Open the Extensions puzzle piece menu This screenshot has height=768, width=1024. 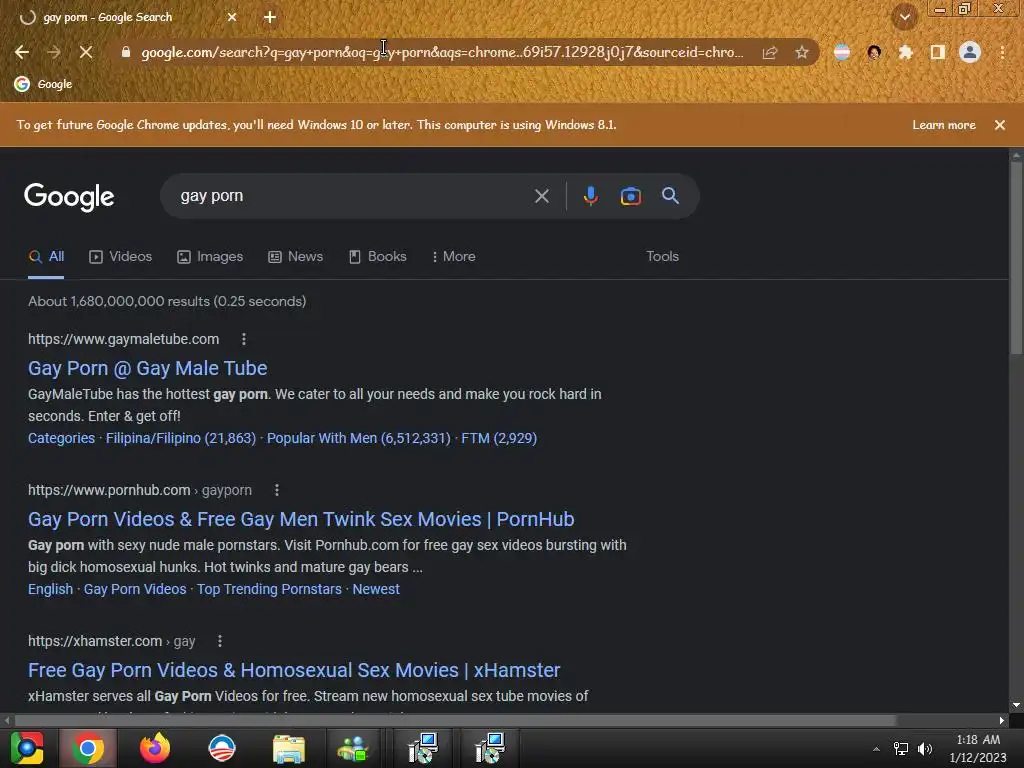pos(906,52)
